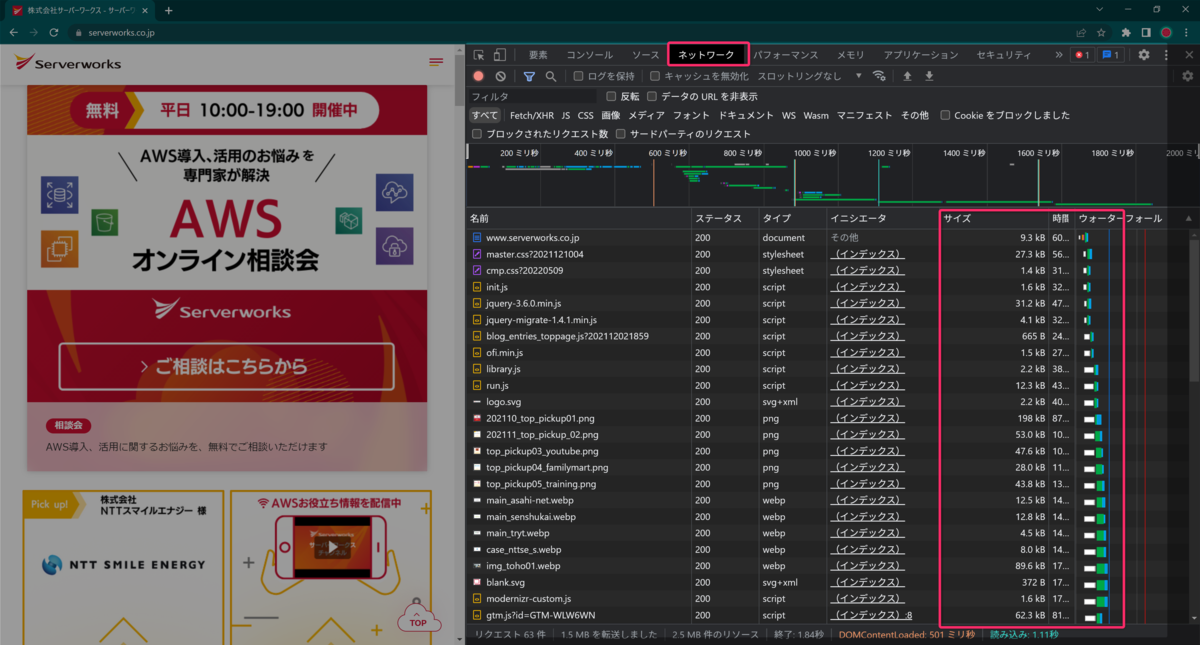Check the Cookie をブロックしました checkbox
Screen dimensions: 1200x645
[945, 115]
